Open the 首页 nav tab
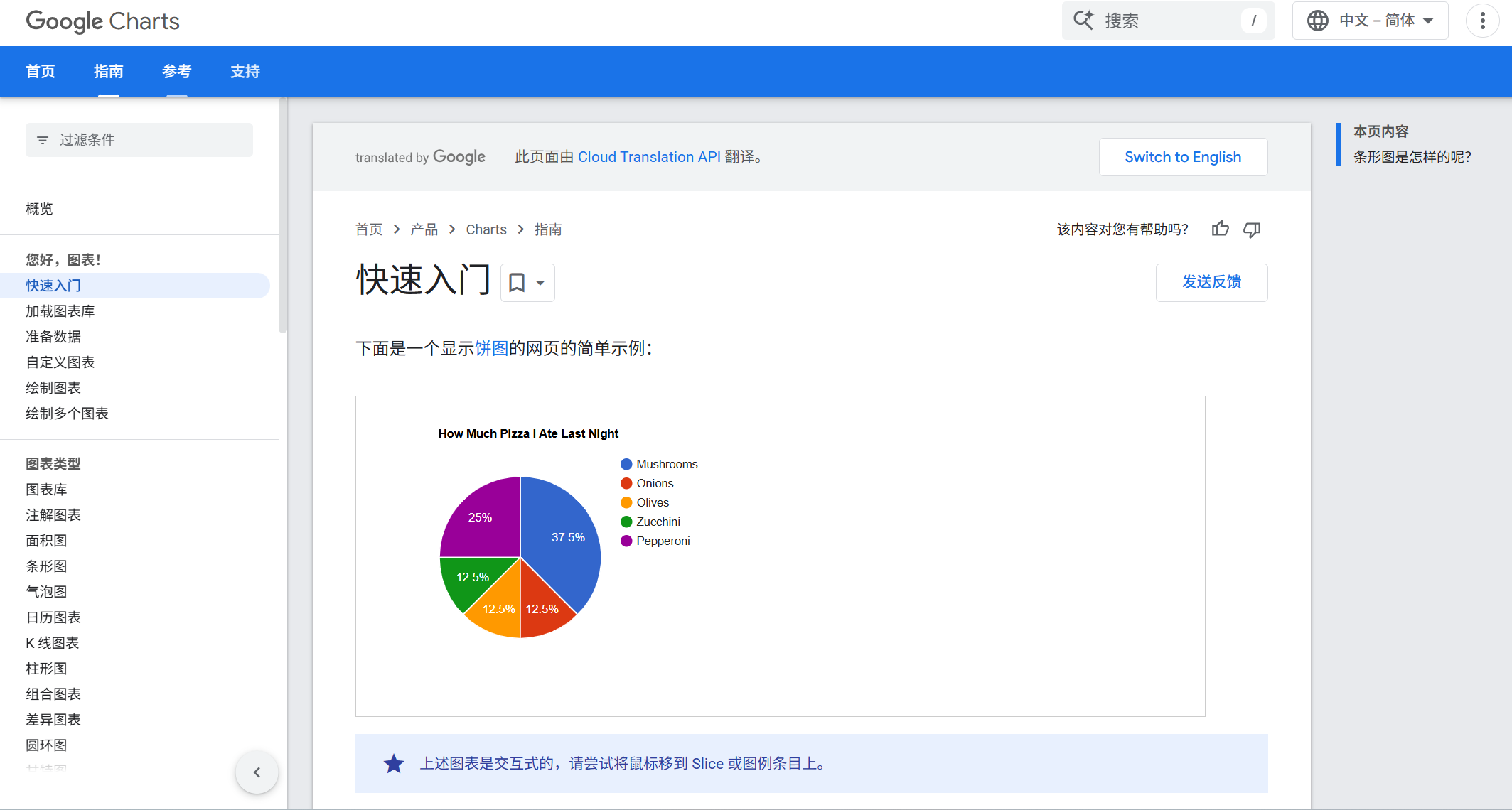Screen dimensions: 1512x810 point(41,71)
